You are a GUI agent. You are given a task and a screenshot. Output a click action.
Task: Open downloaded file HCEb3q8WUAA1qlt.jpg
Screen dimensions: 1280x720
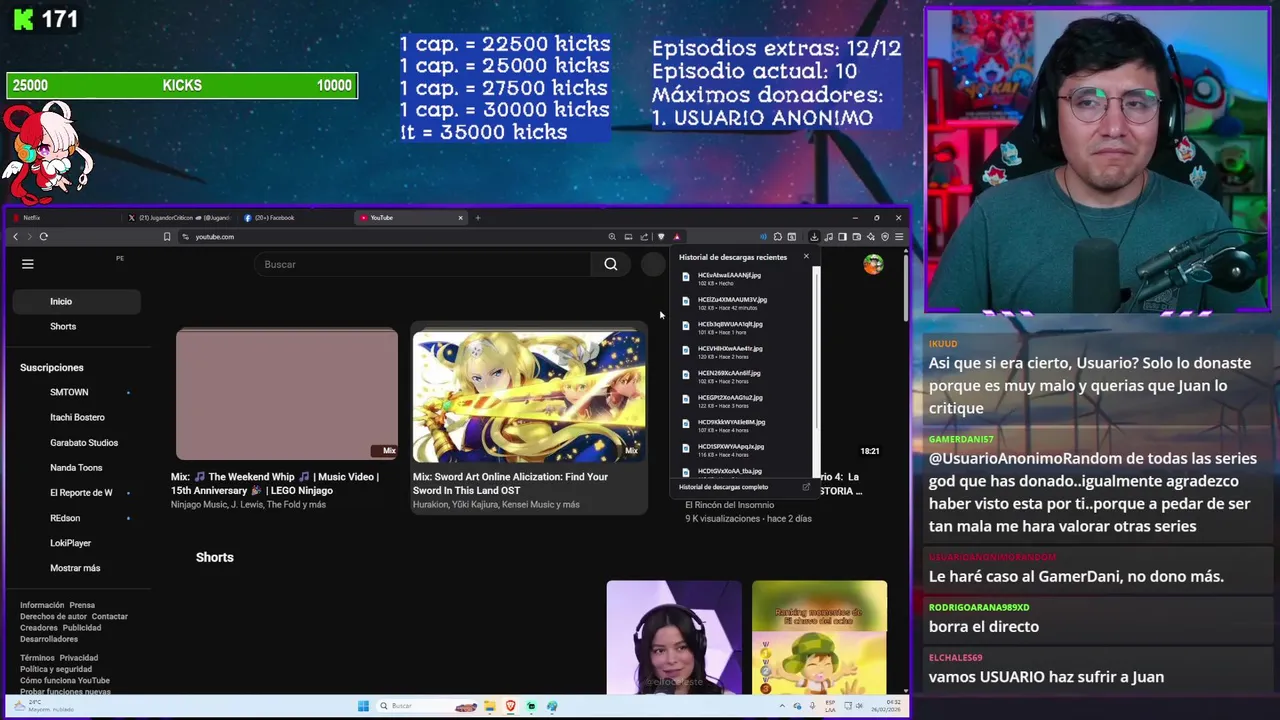(x=745, y=328)
